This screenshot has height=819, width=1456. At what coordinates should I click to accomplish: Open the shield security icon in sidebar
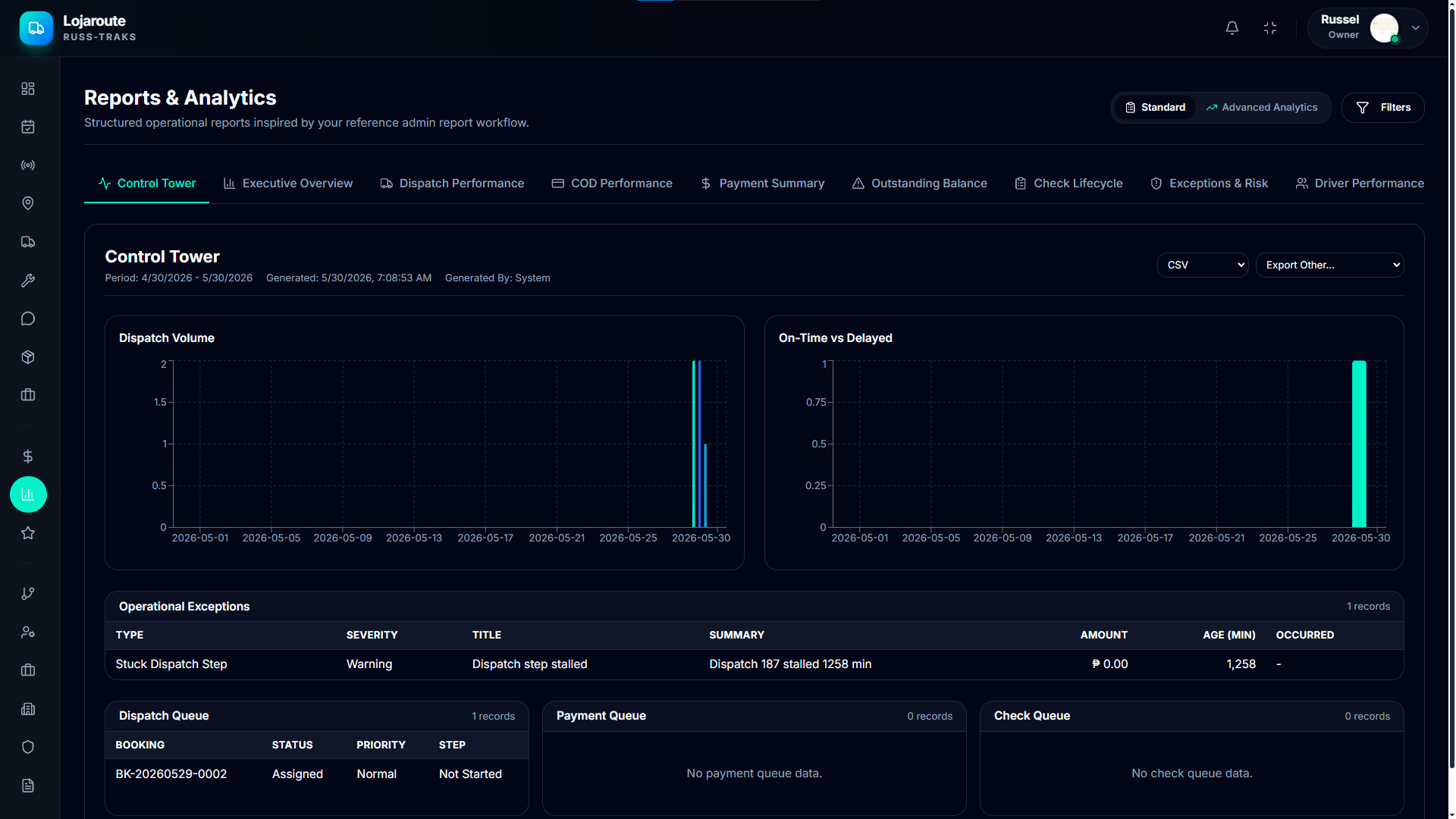click(28, 747)
